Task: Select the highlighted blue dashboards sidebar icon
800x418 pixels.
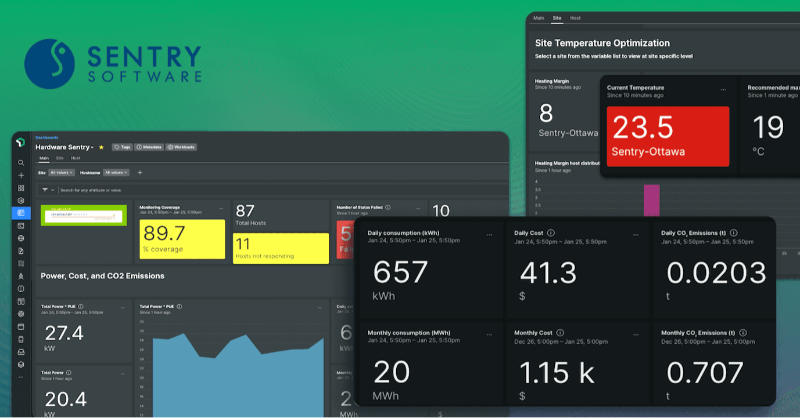Action: pyautogui.click(x=21, y=213)
